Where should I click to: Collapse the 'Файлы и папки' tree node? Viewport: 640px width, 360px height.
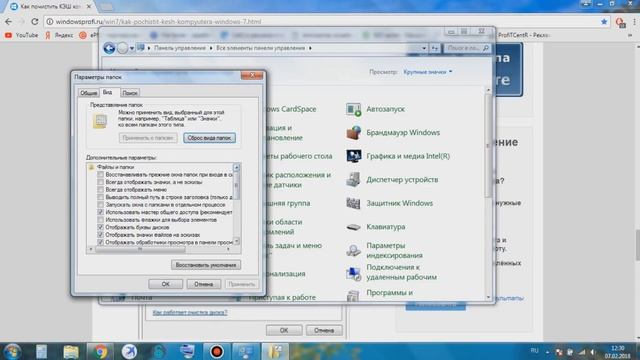coord(91,167)
